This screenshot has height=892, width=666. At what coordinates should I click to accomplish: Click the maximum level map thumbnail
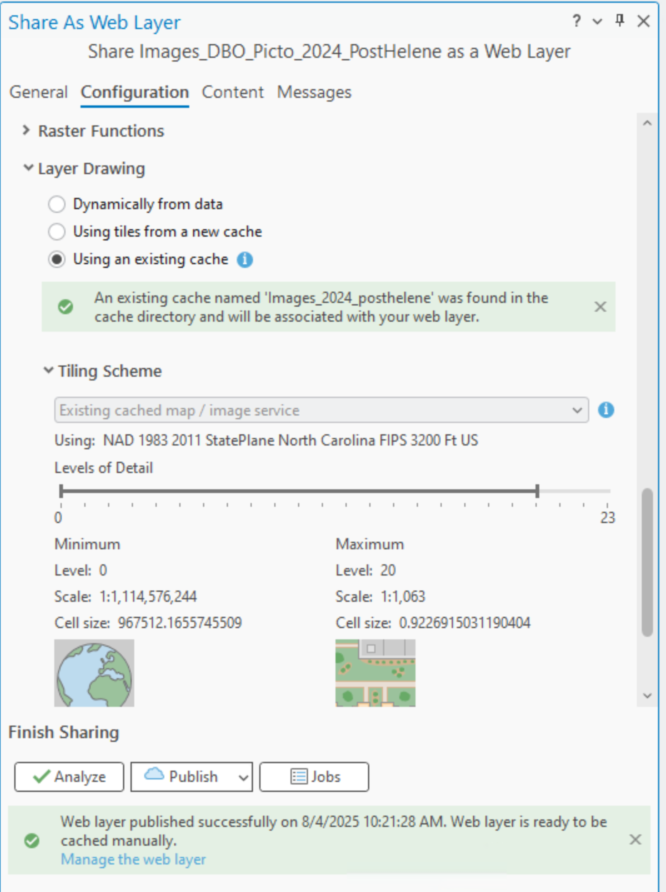click(375, 672)
